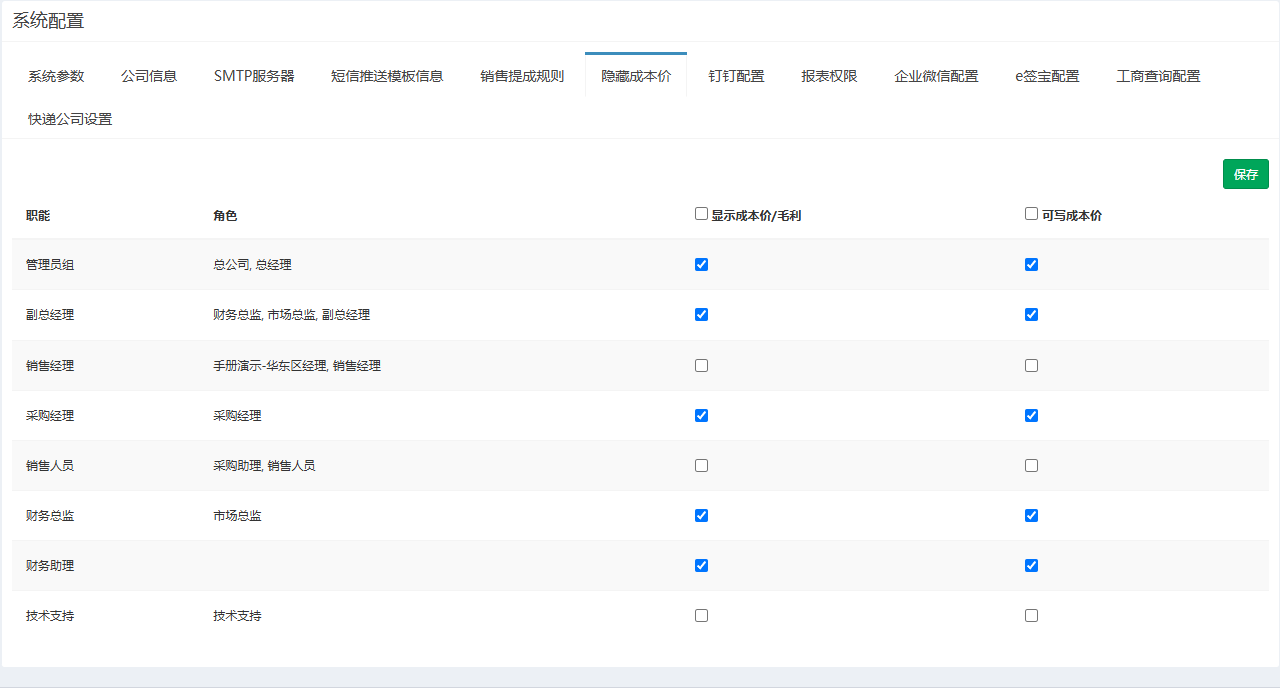The height and width of the screenshot is (688, 1280).
Task: Enable 可写成本价 for 销售经理
Action: (x=1031, y=366)
